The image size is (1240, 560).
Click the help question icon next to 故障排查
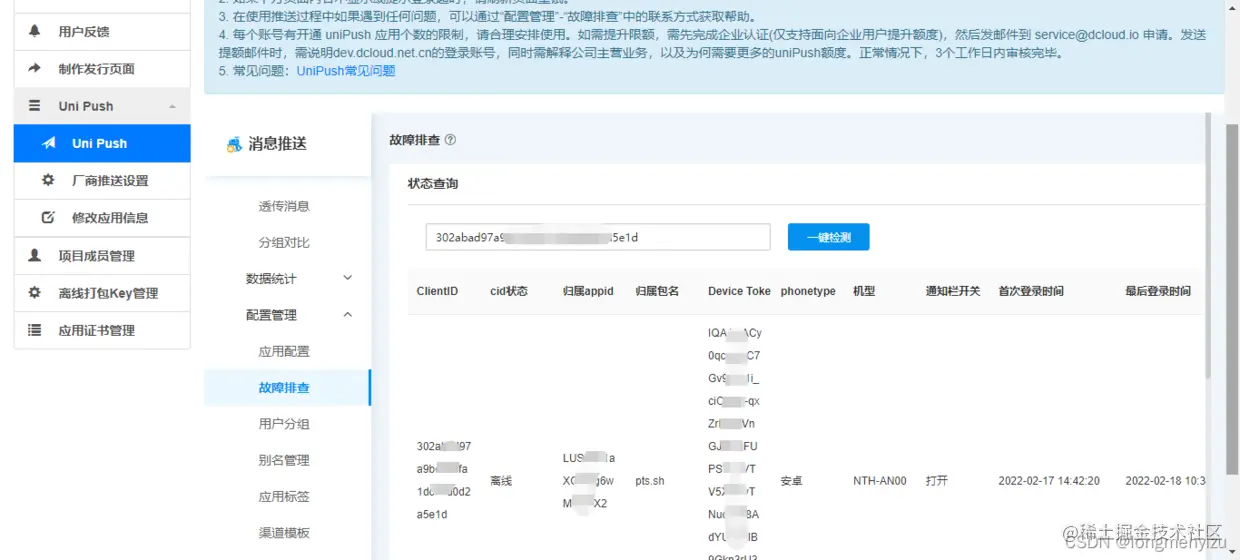[x=450, y=140]
